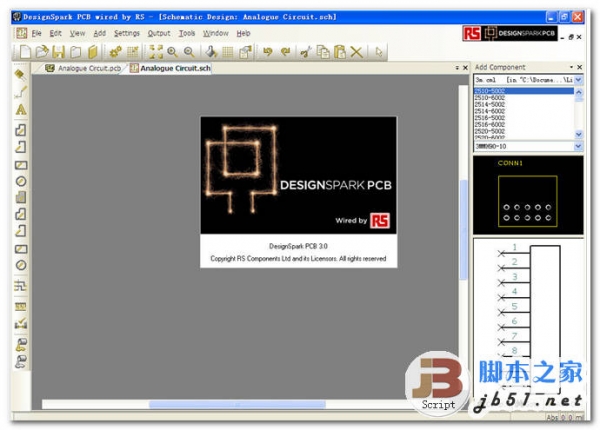Open the Output menu
Viewport: 600px width, 430px height.
pyautogui.click(x=159, y=33)
